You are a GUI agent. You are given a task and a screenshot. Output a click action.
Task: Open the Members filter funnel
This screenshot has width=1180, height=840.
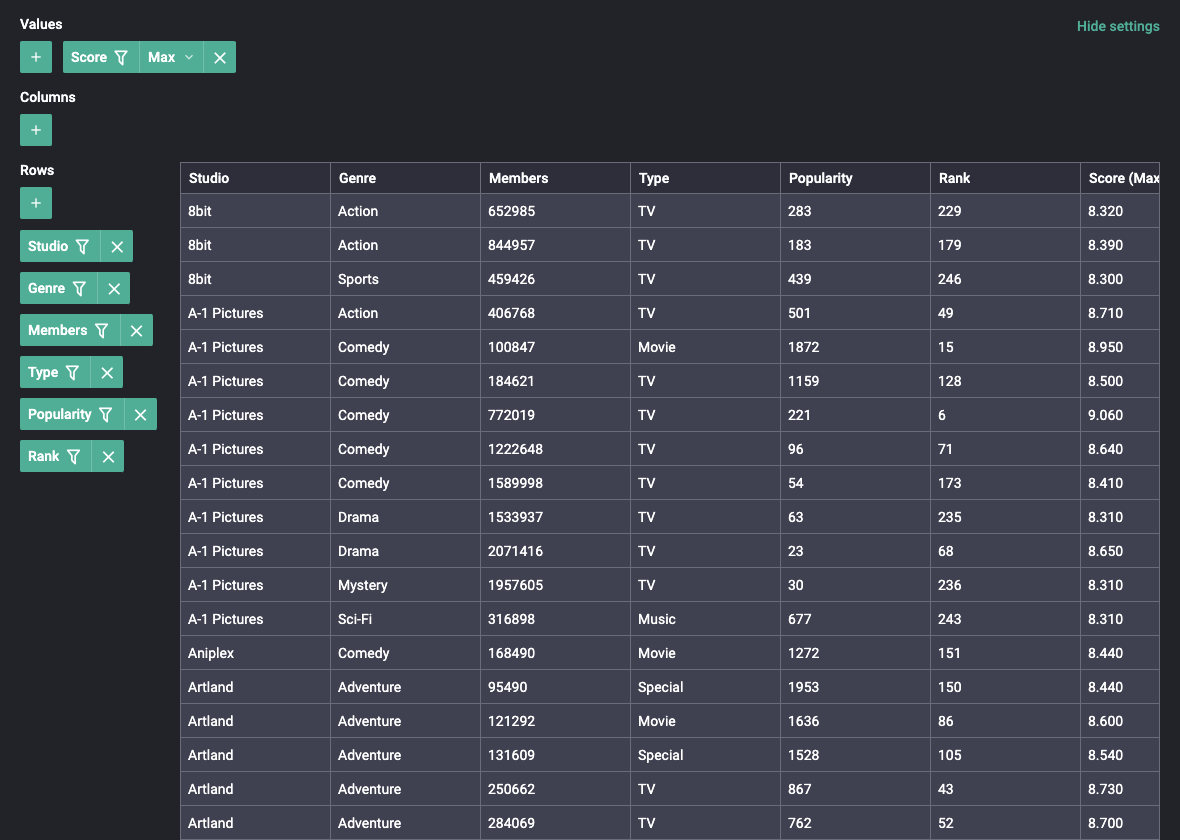102,330
